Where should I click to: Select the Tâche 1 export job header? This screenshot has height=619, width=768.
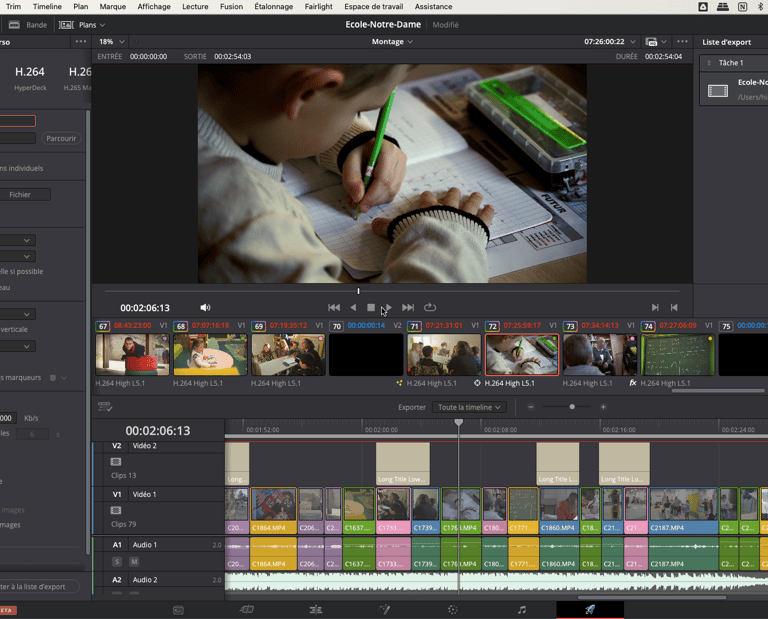tap(734, 63)
